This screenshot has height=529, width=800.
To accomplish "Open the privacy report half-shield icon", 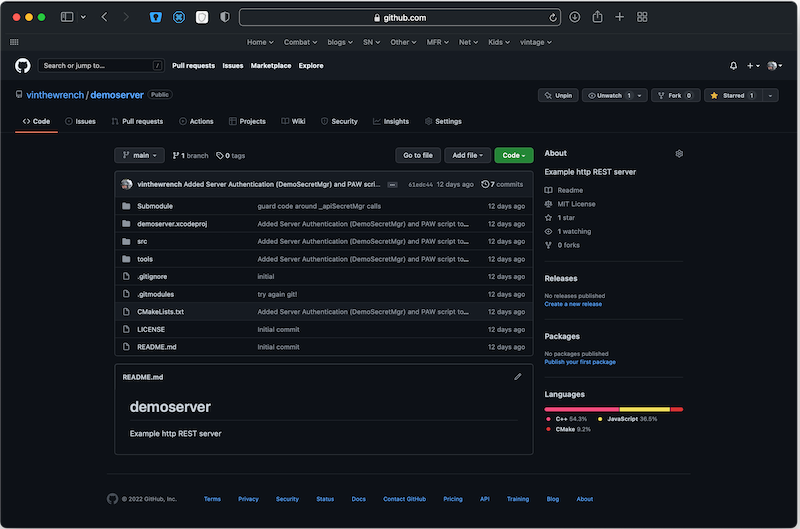I will 224,17.
